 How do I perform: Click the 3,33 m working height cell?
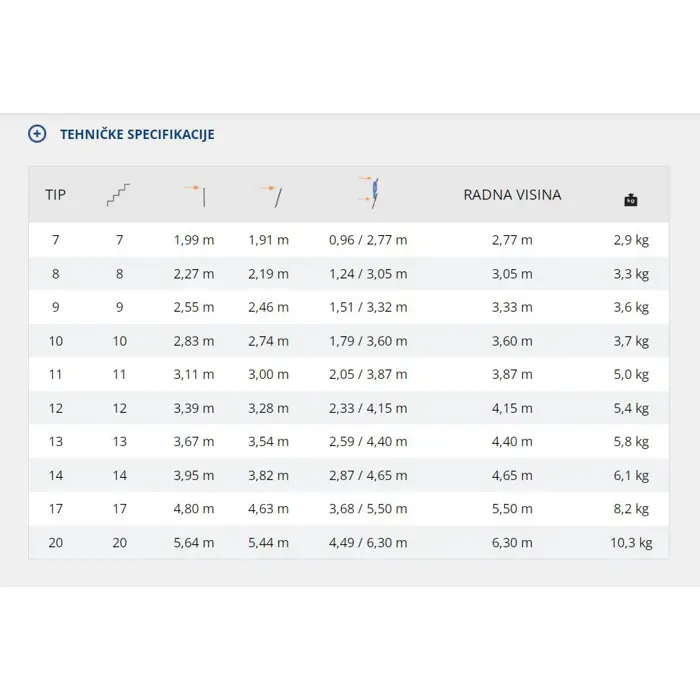[x=512, y=307]
